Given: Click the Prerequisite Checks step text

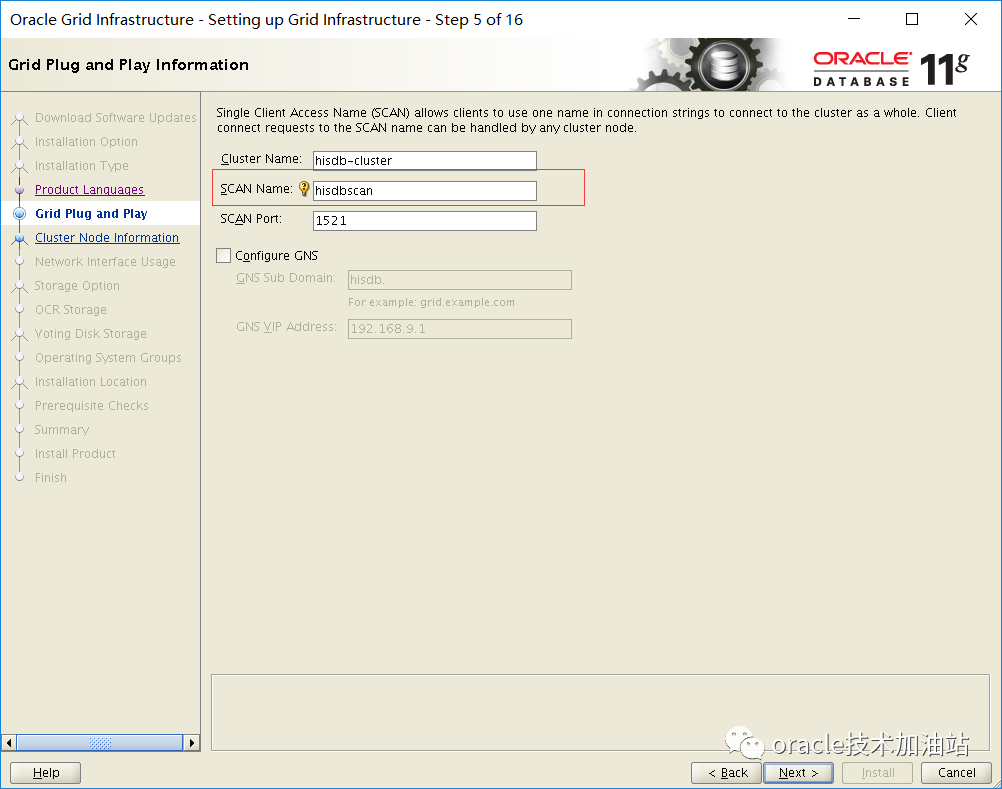Looking at the screenshot, I should 92,406.
